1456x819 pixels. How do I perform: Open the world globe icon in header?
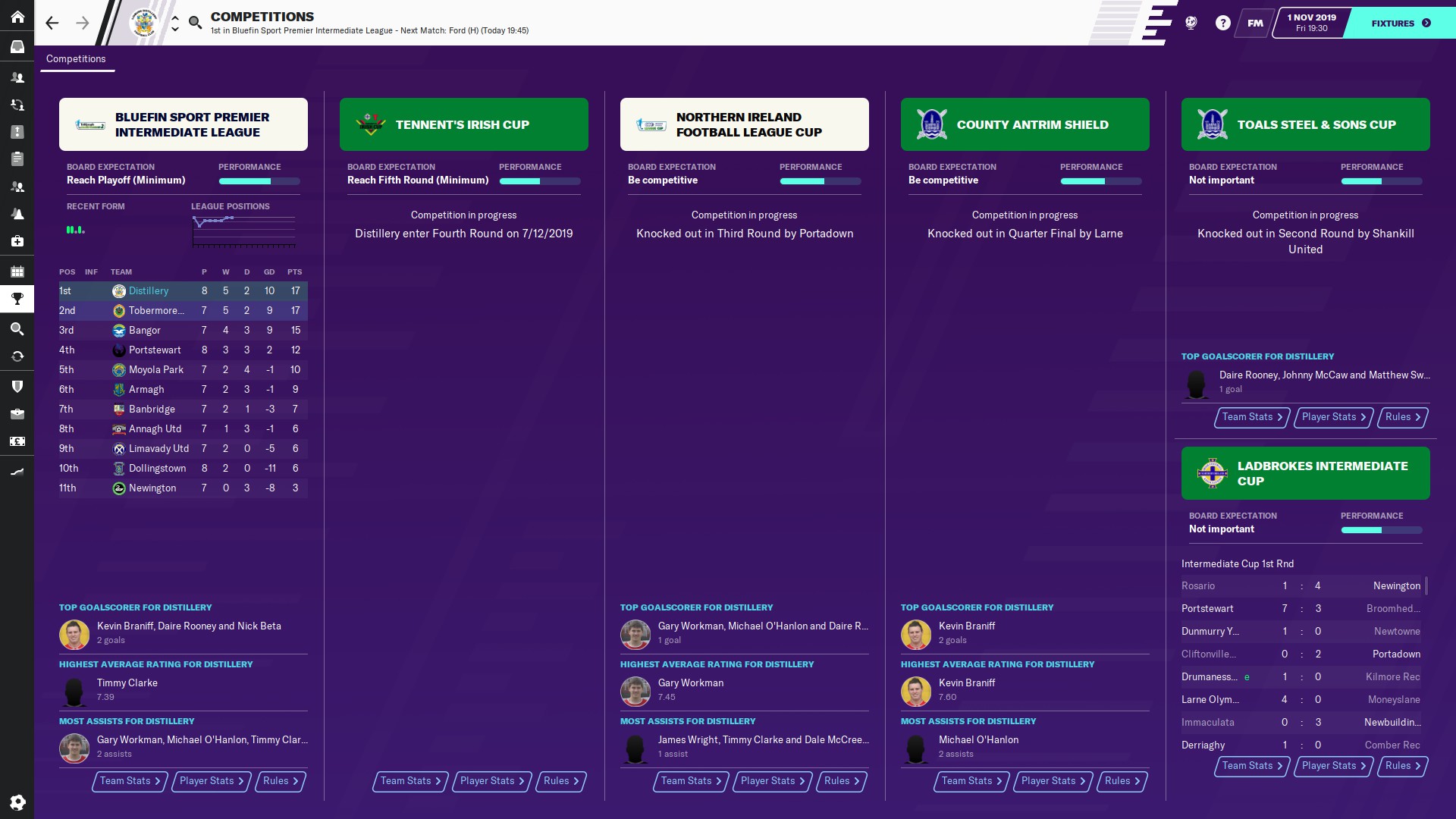point(1191,23)
